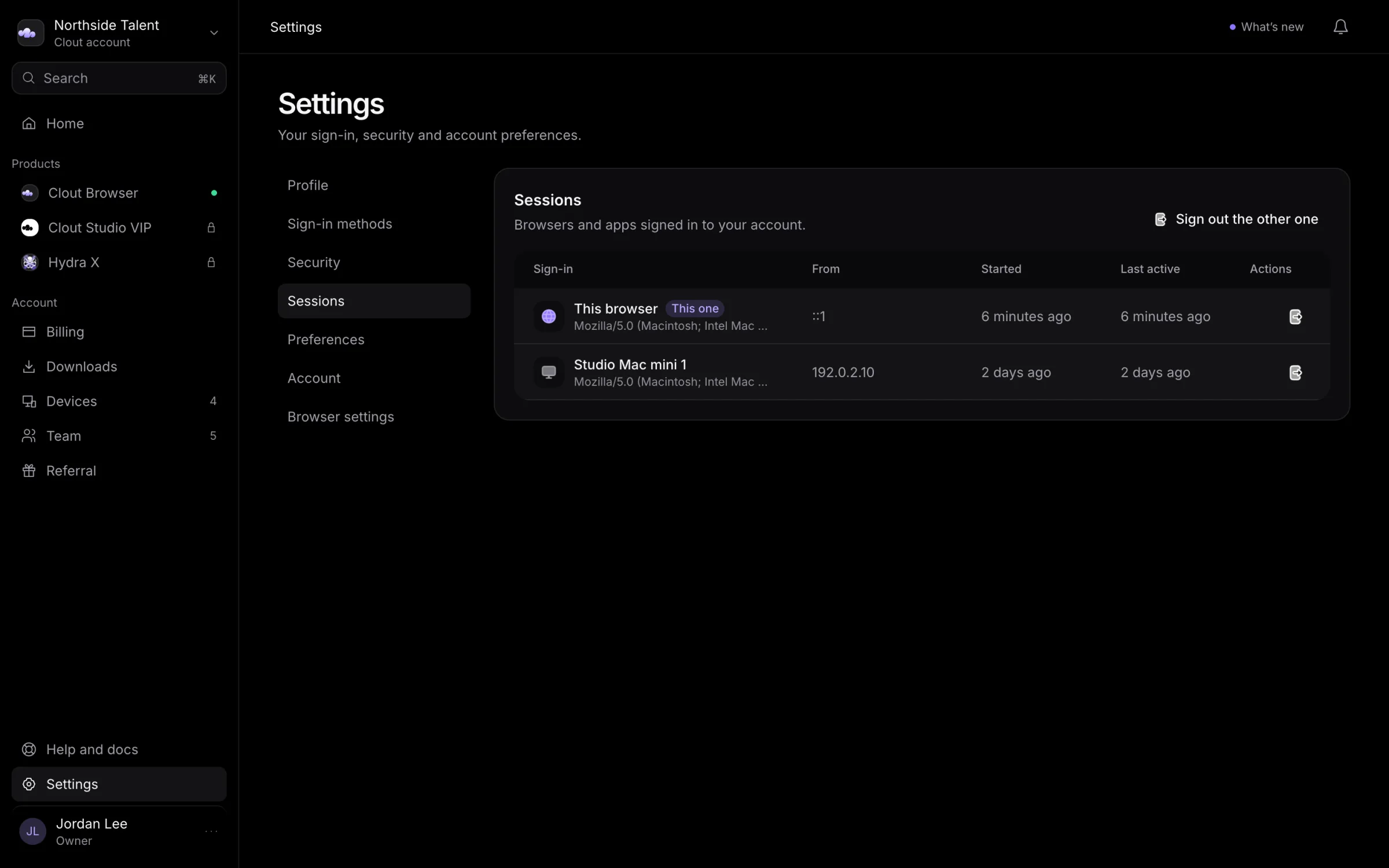The width and height of the screenshot is (1389, 868).
Task: Click the Team count badge 5
Action: click(x=213, y=436)
